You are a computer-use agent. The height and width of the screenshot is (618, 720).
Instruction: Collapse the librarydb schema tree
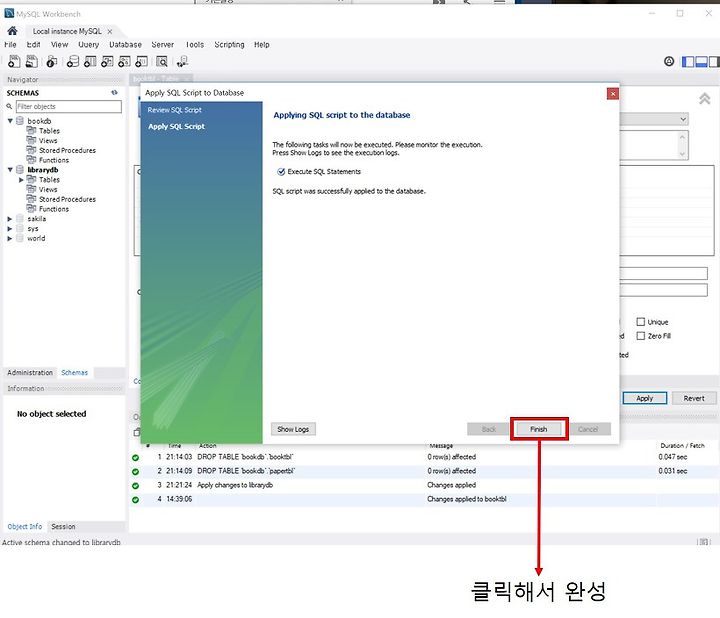pyautogui.click(x=10, y=169)
